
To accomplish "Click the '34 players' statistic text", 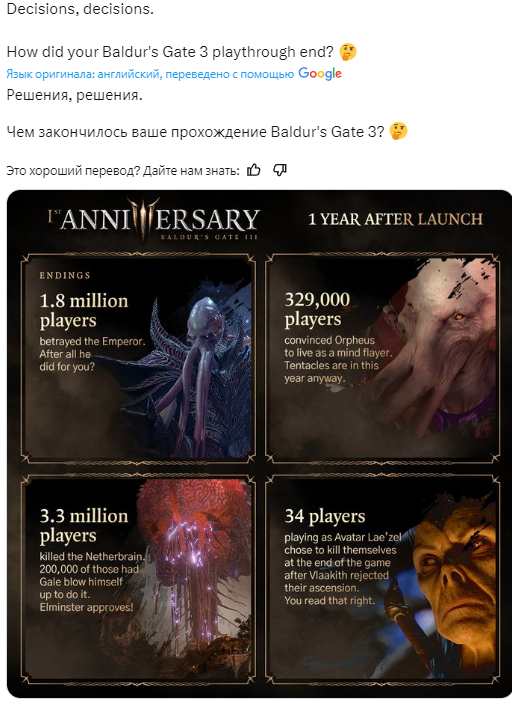I will click(325, 516).
